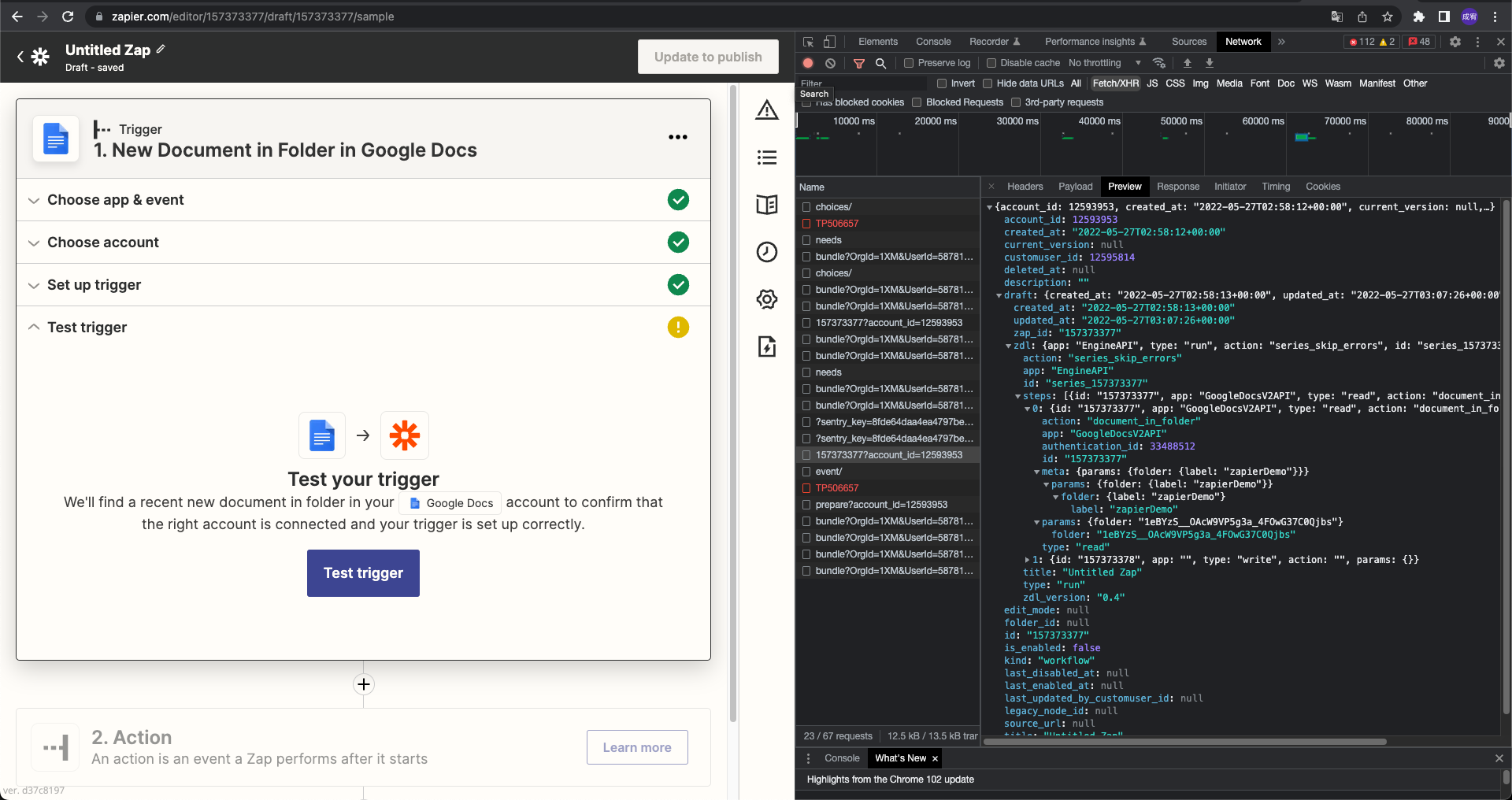Open the No throttling dropdown

pos(1105,63)
